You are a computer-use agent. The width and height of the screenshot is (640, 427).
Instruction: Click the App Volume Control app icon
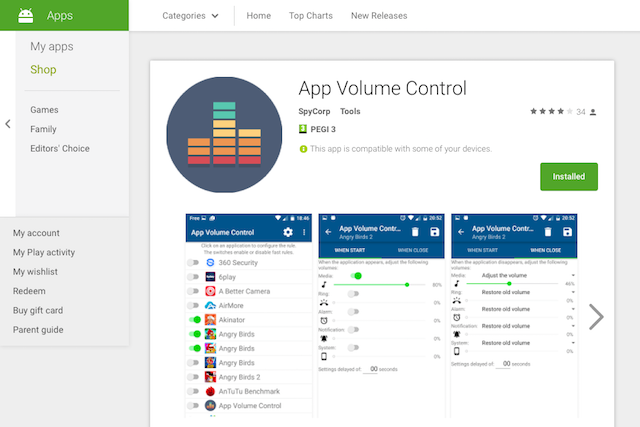click(x=224, y=135)
